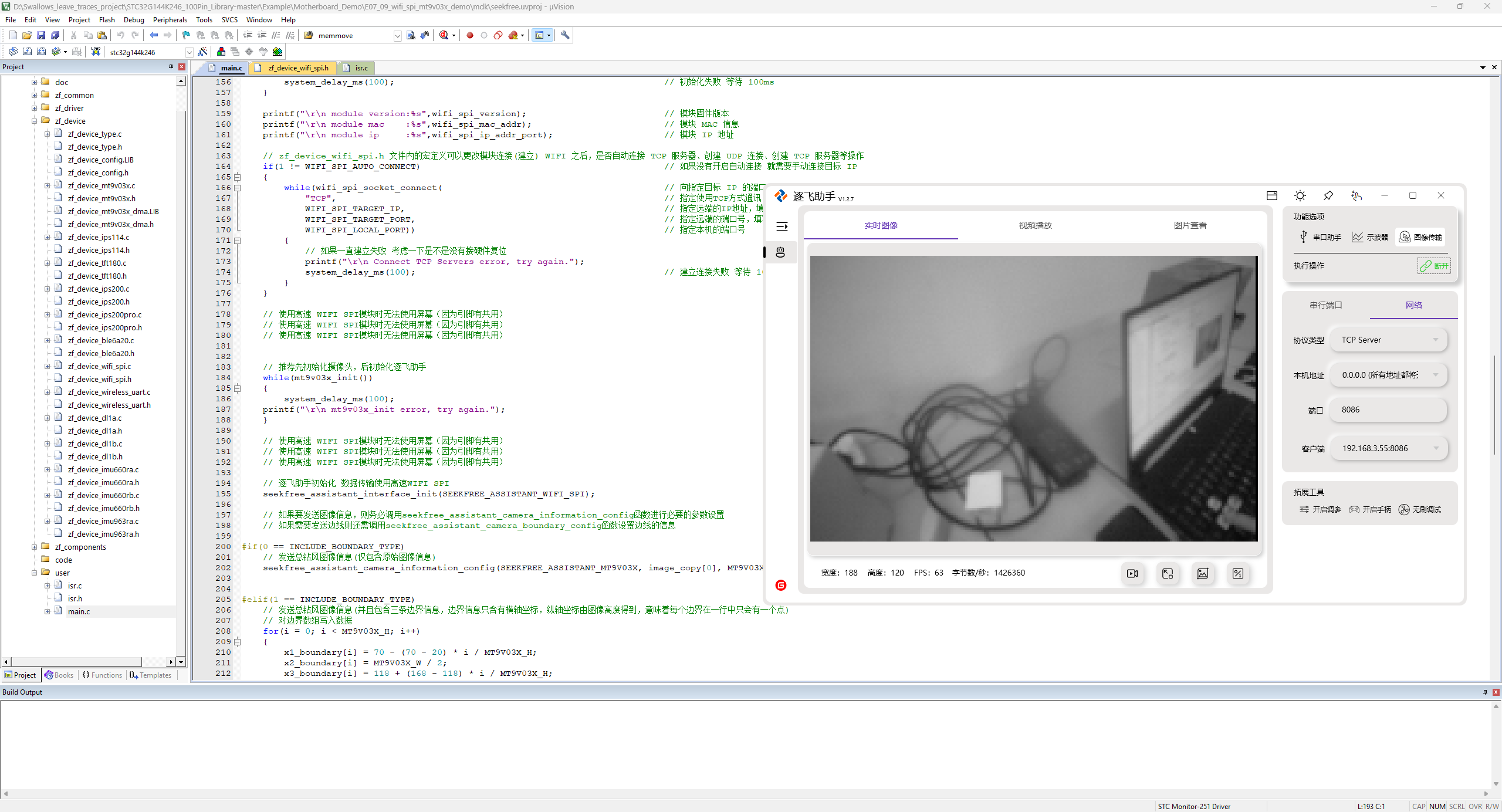
Task: Click the video record icon under the image
Action: [1132, 573]
